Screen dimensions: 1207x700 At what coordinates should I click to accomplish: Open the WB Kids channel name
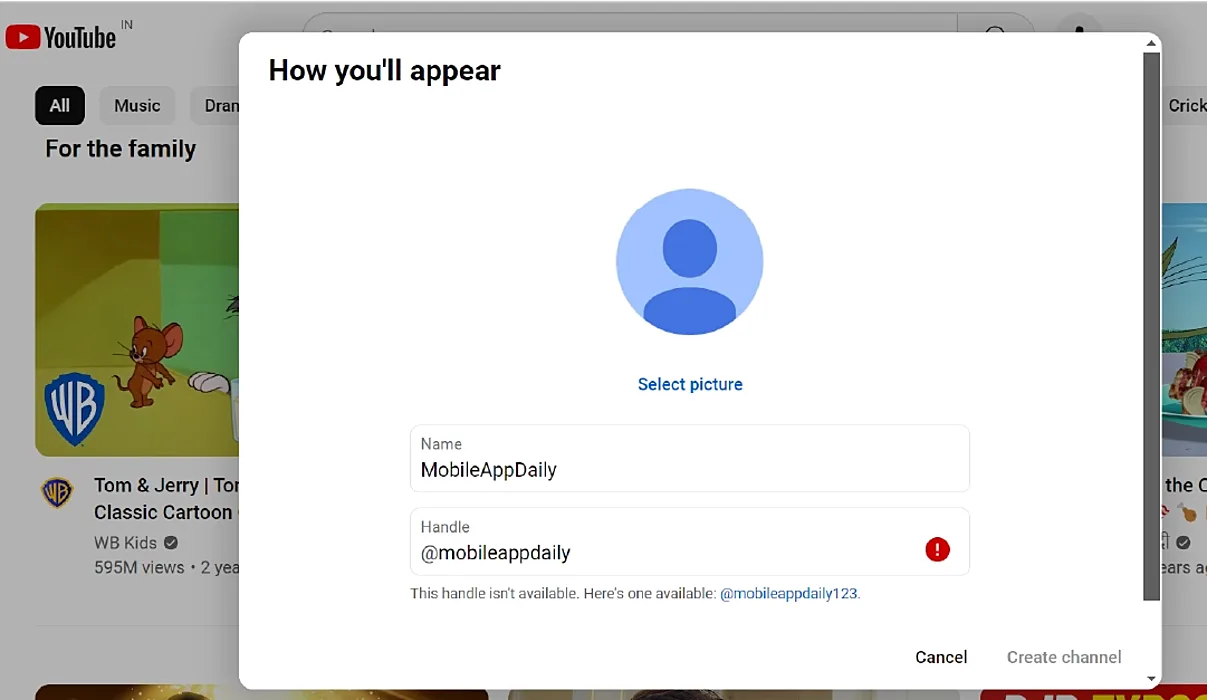(126, 543)
